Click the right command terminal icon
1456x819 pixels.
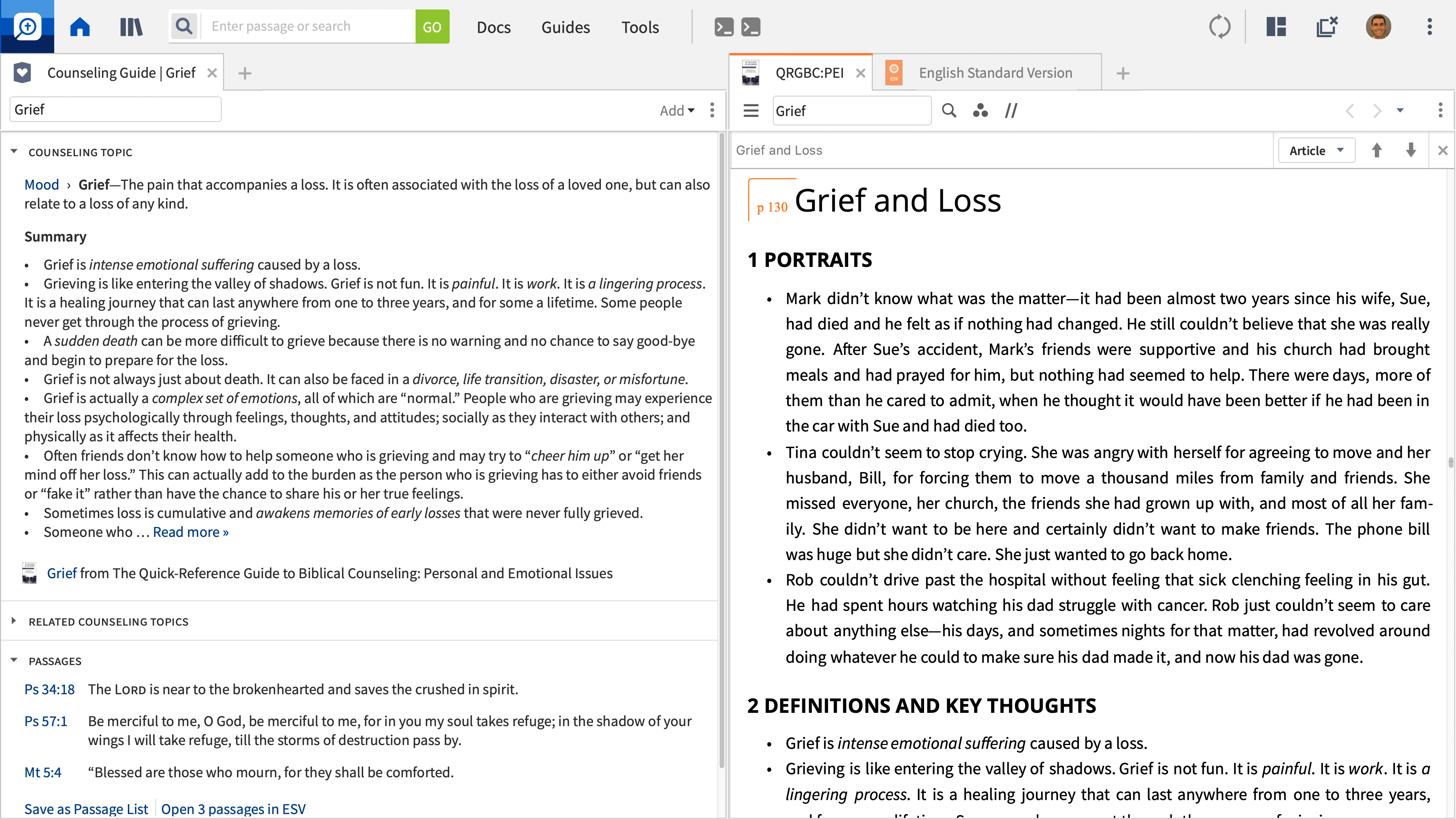[751, 27]
